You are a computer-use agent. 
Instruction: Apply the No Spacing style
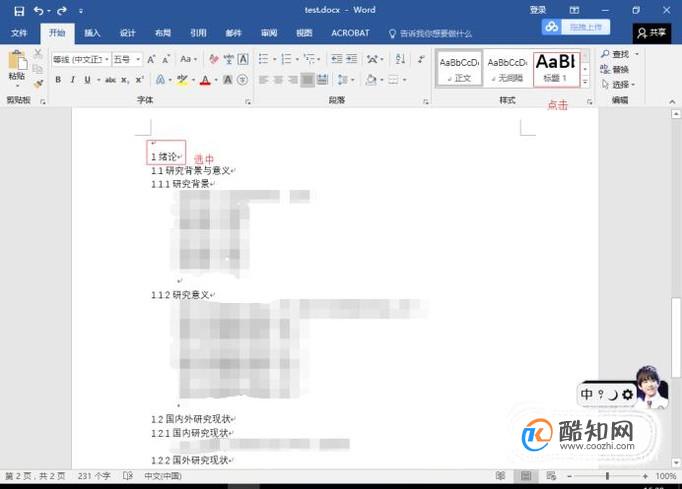click(507, 69)
